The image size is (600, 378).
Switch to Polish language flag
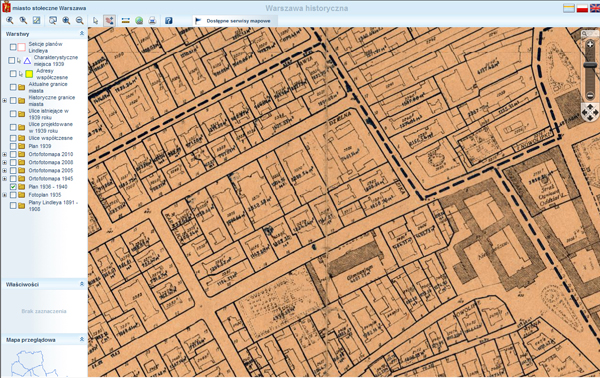coord(582,8)
